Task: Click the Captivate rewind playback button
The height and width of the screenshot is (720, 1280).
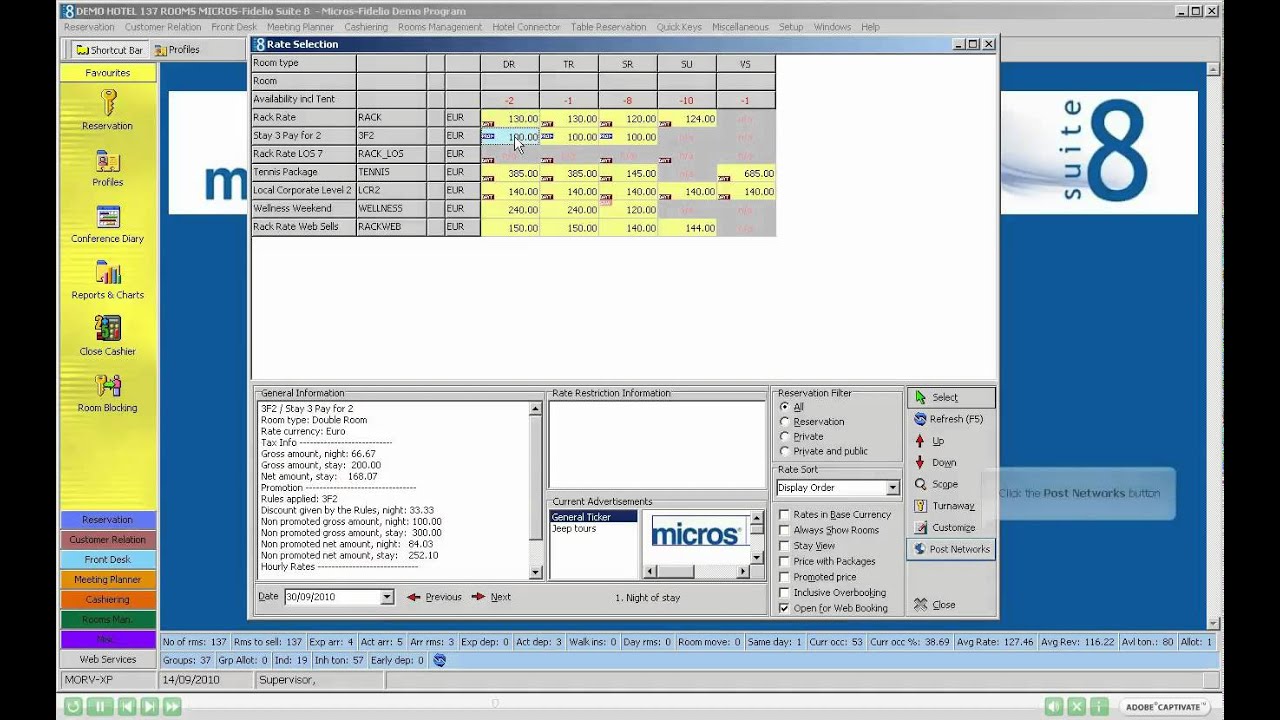Action: (73, 707)
